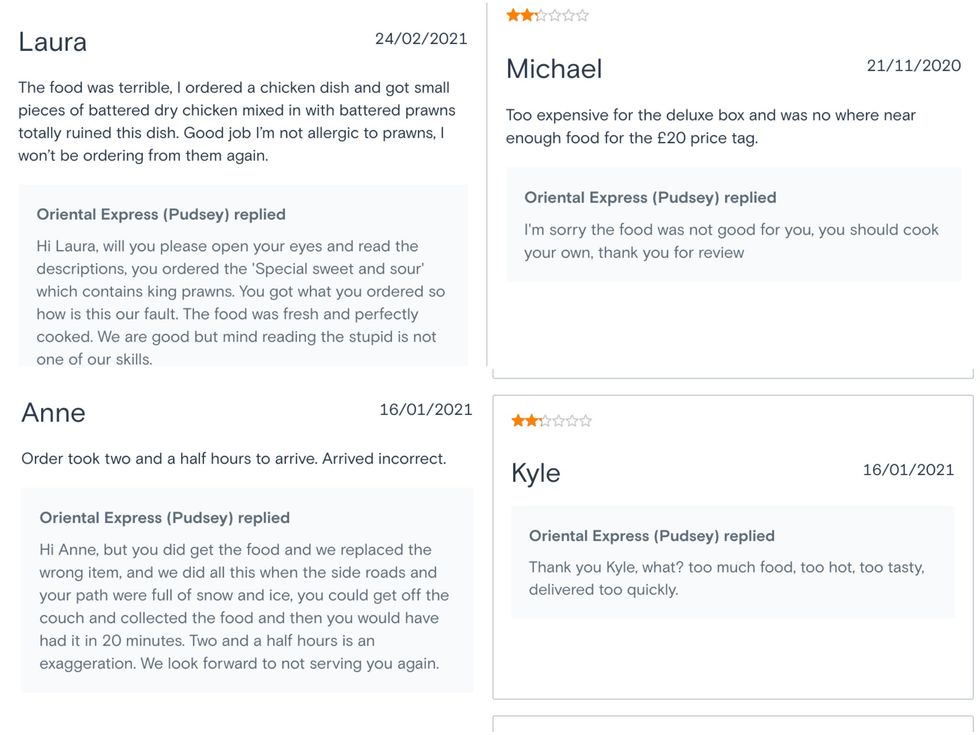Click the last empty star above Michael's review

pos(583,15)
